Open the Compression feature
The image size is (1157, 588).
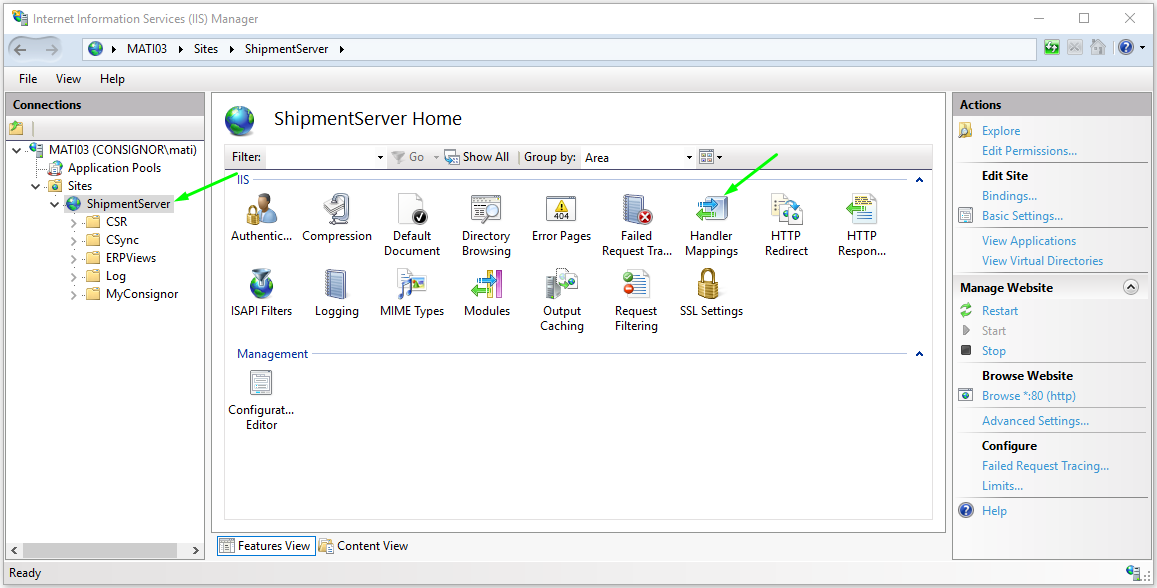[337, 212]
